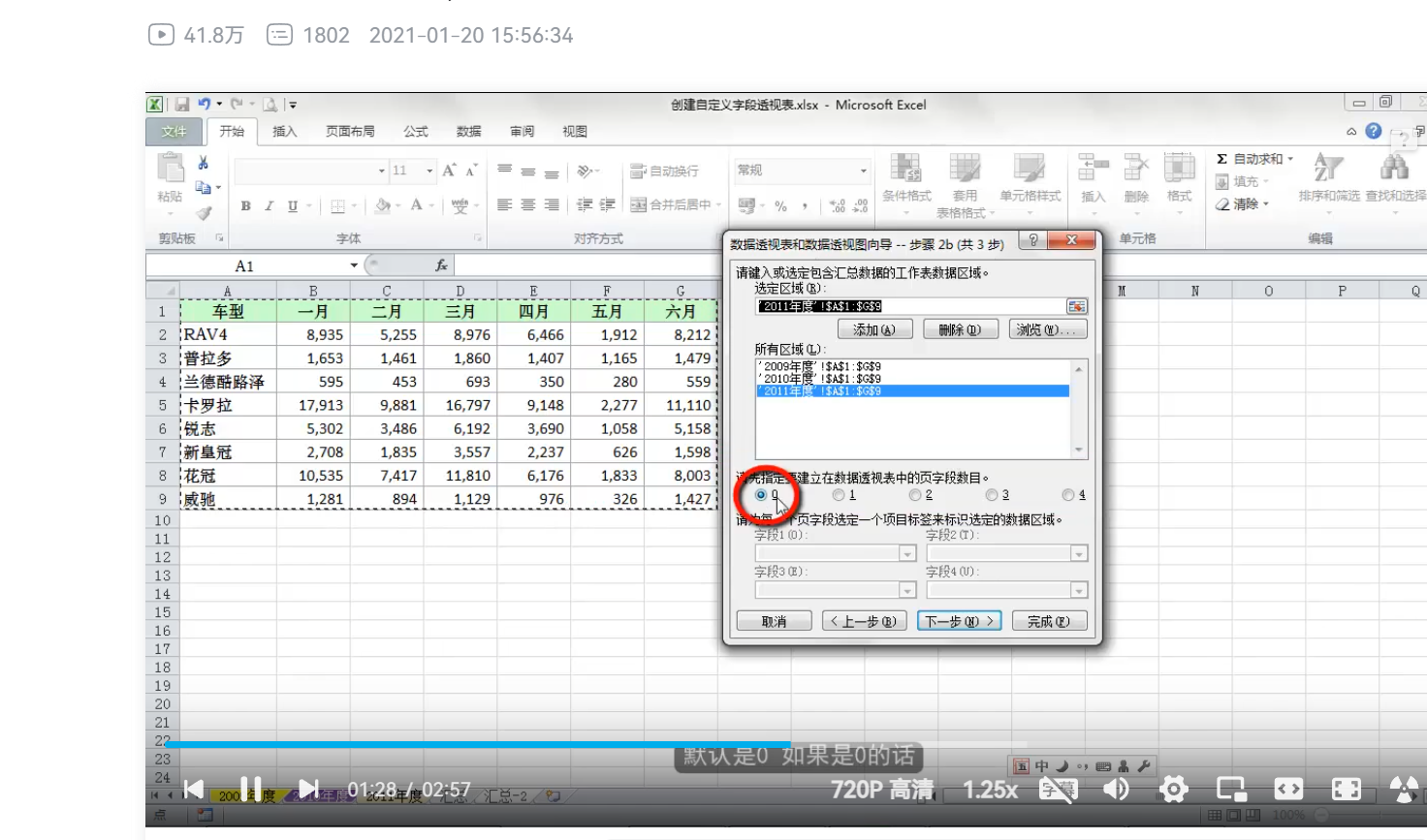The height and width of the screenshot is (840, 1427).
Task: Click the Excel Help blue question icon
Action: pyautogui.click(x=1374, y=131)
